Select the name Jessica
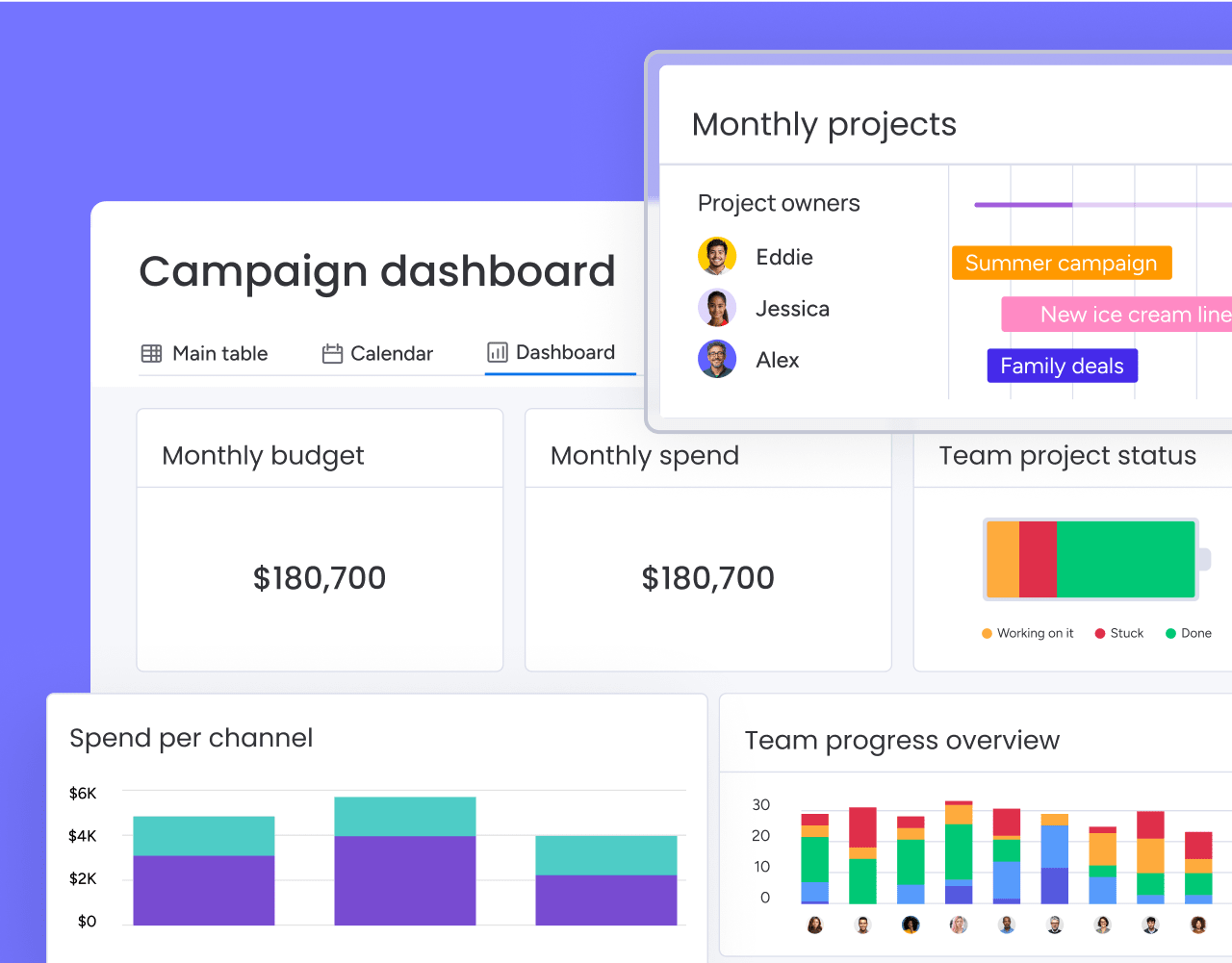1232x963 pixels. pyautogui.click(x=793, y=309)
